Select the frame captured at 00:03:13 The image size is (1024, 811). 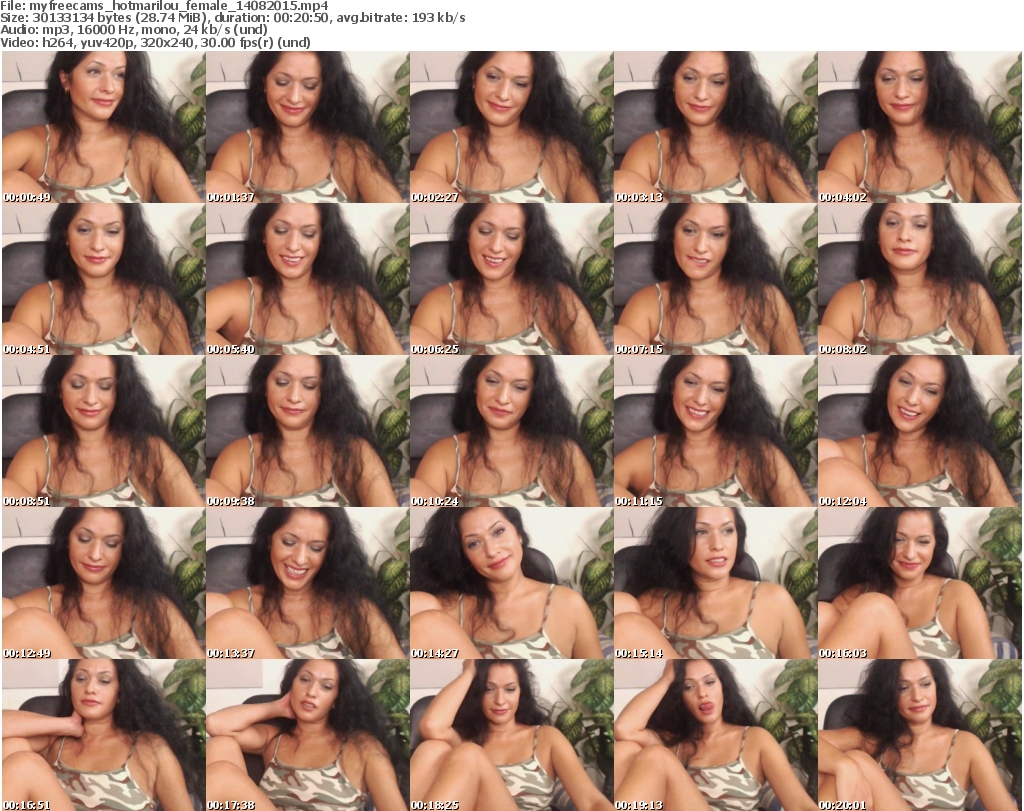click(x=715, y=127)
